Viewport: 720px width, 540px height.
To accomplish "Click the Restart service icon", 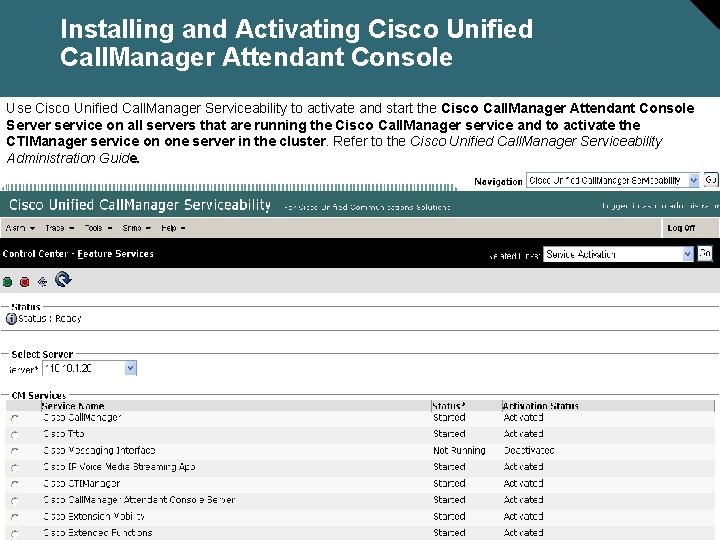I will click(42, 281).
